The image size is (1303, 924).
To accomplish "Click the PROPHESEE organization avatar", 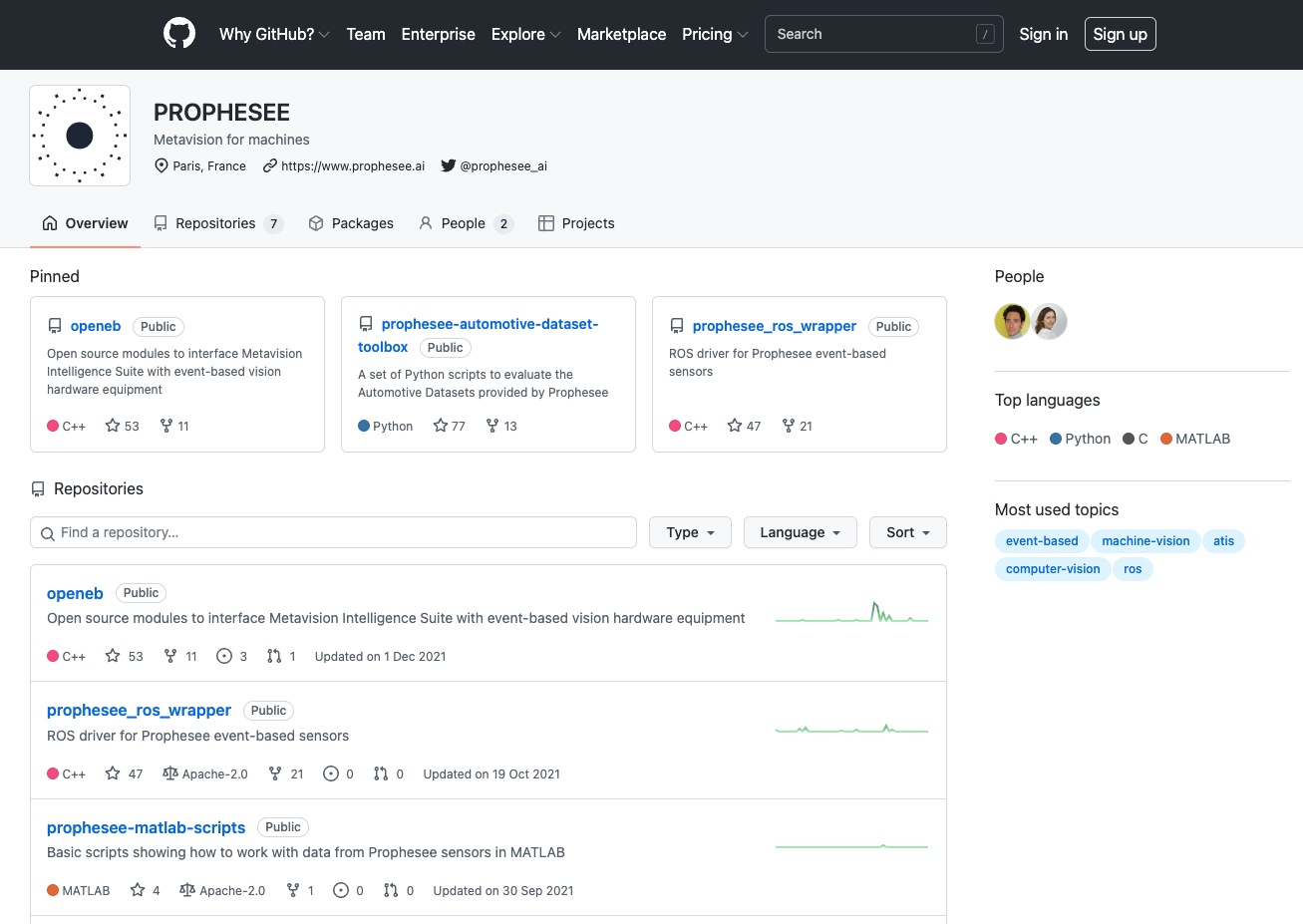I will click(x=80, y=136).
